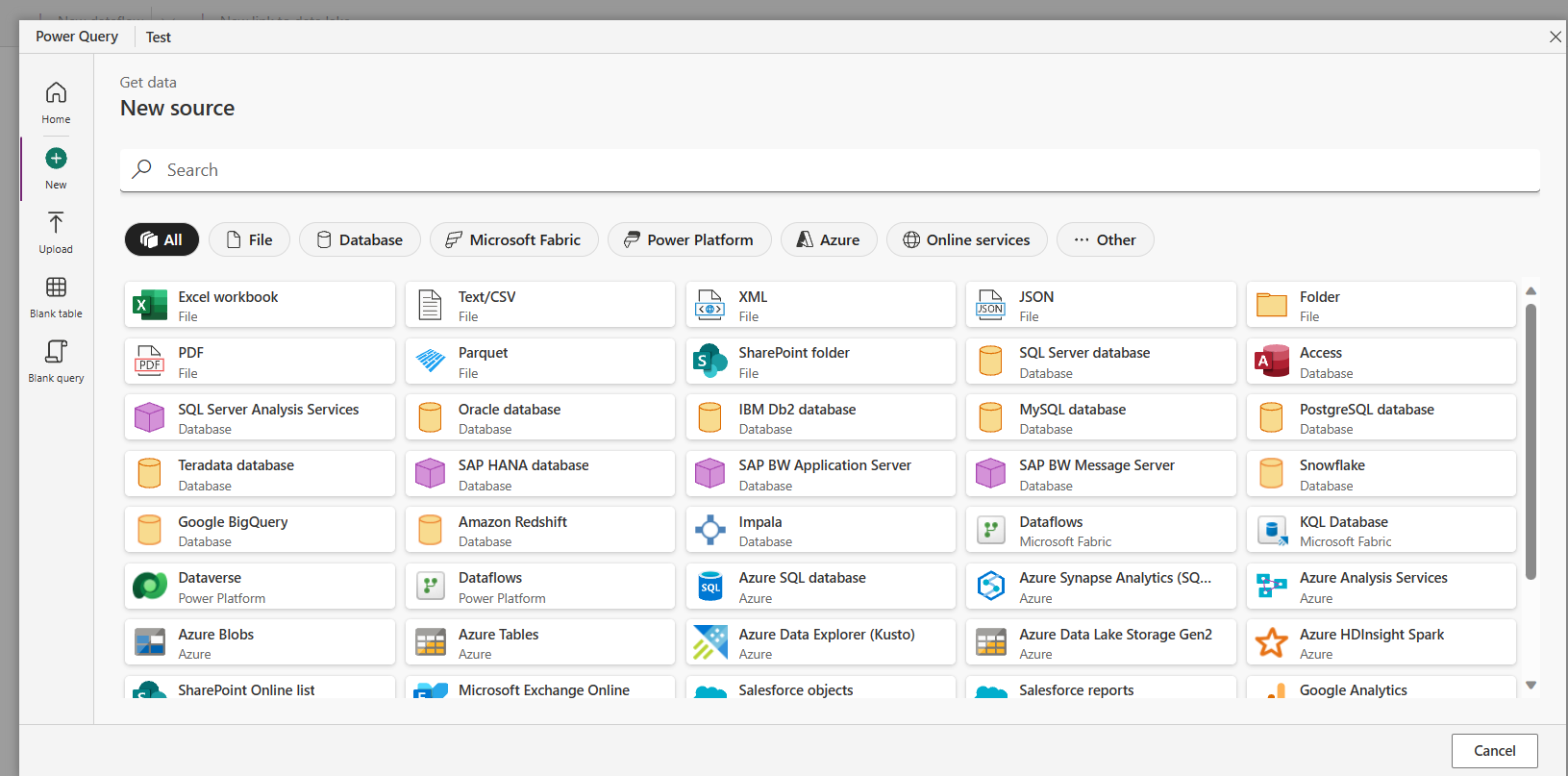Screen dimensions: 1568x776
Task: Click the Azure HDInsight Spark star icon
Action: [x=1272, y=642]
